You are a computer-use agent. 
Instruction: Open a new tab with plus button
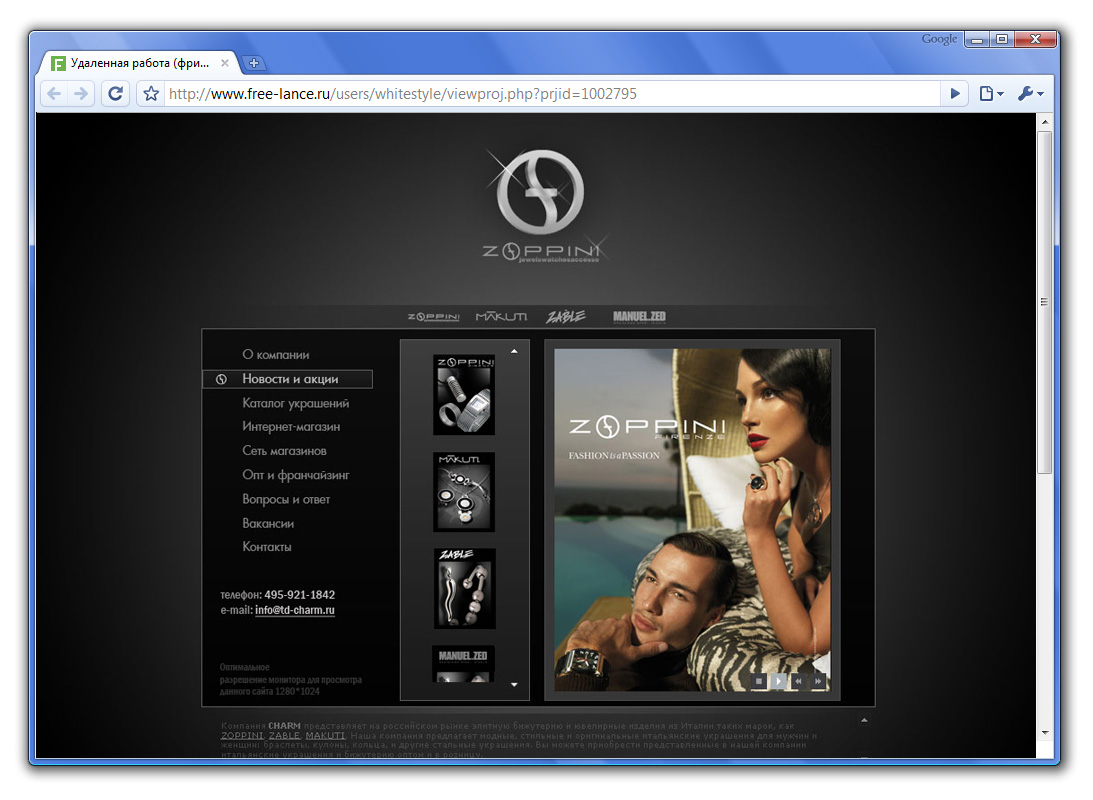click(x=254, y=63)
